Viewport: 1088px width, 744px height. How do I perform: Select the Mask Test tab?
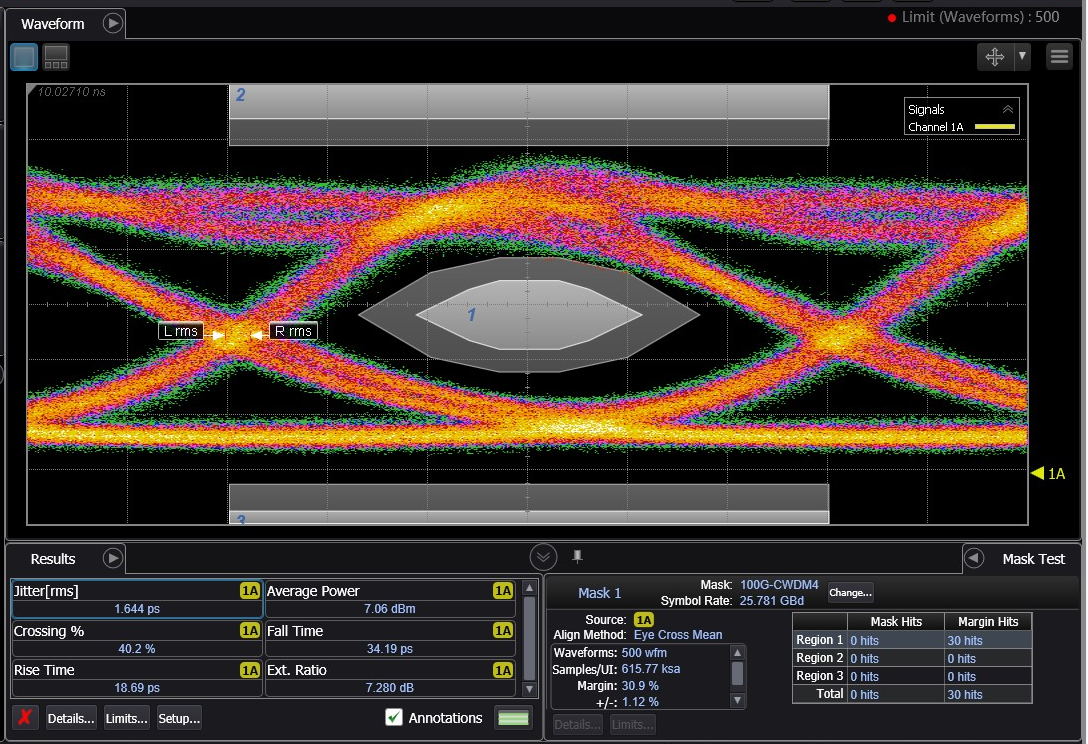coord(1034,559)
